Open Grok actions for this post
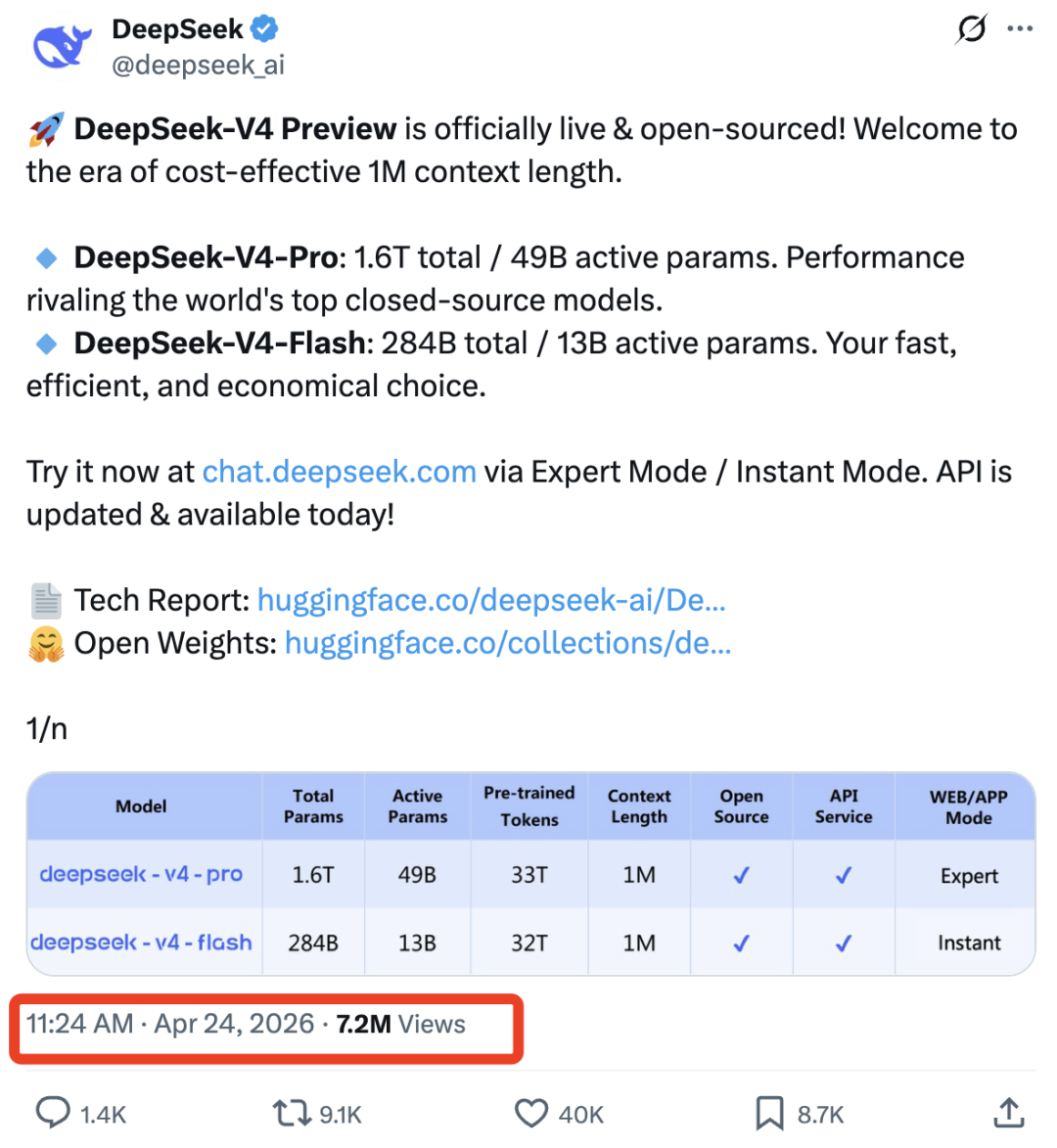The image size is (1057, 1148). 972,29
